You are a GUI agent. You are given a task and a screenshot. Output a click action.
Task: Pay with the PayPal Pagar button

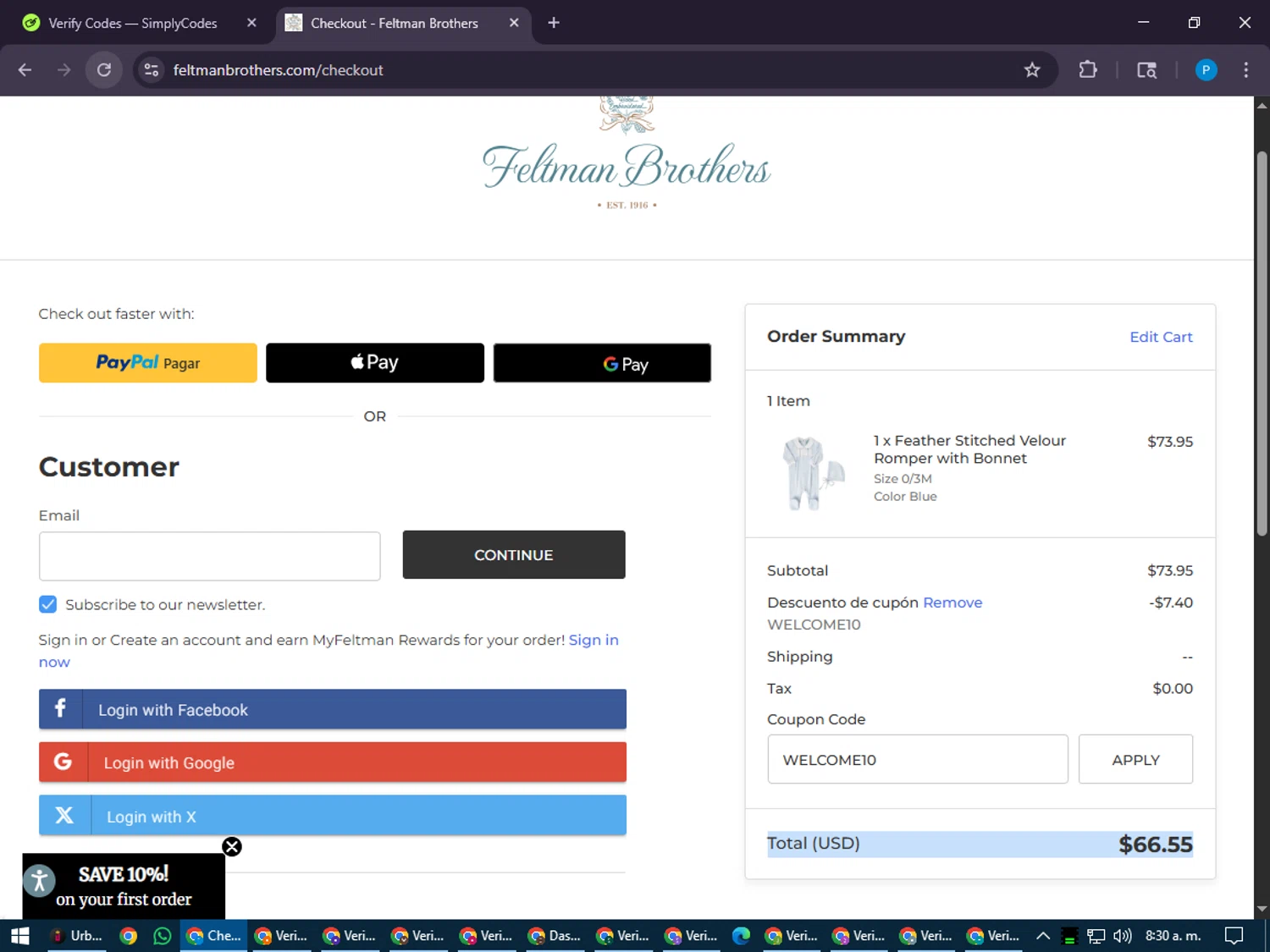coord(148,363)
